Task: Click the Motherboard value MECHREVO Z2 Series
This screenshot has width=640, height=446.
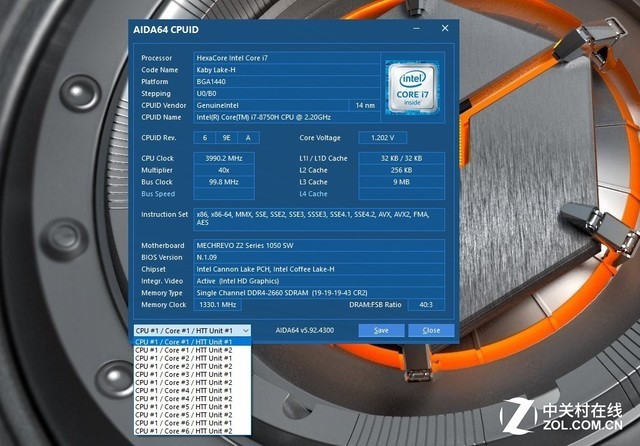Action: click(319, 246)
